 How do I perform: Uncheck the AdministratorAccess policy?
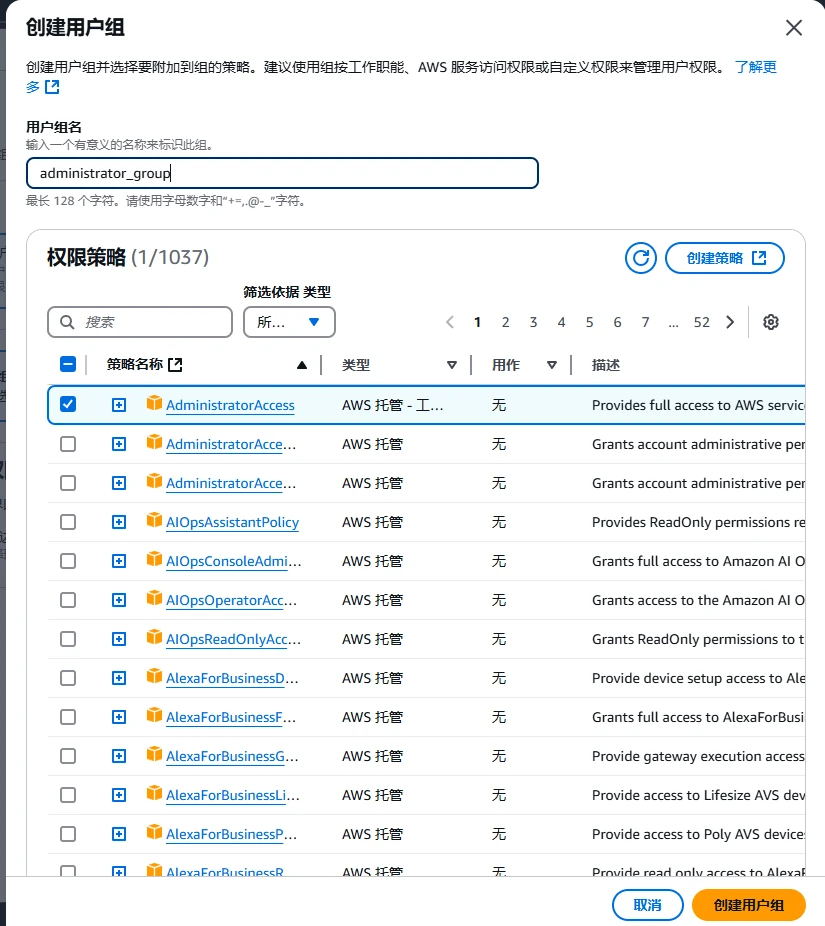(x=68, y=404)
